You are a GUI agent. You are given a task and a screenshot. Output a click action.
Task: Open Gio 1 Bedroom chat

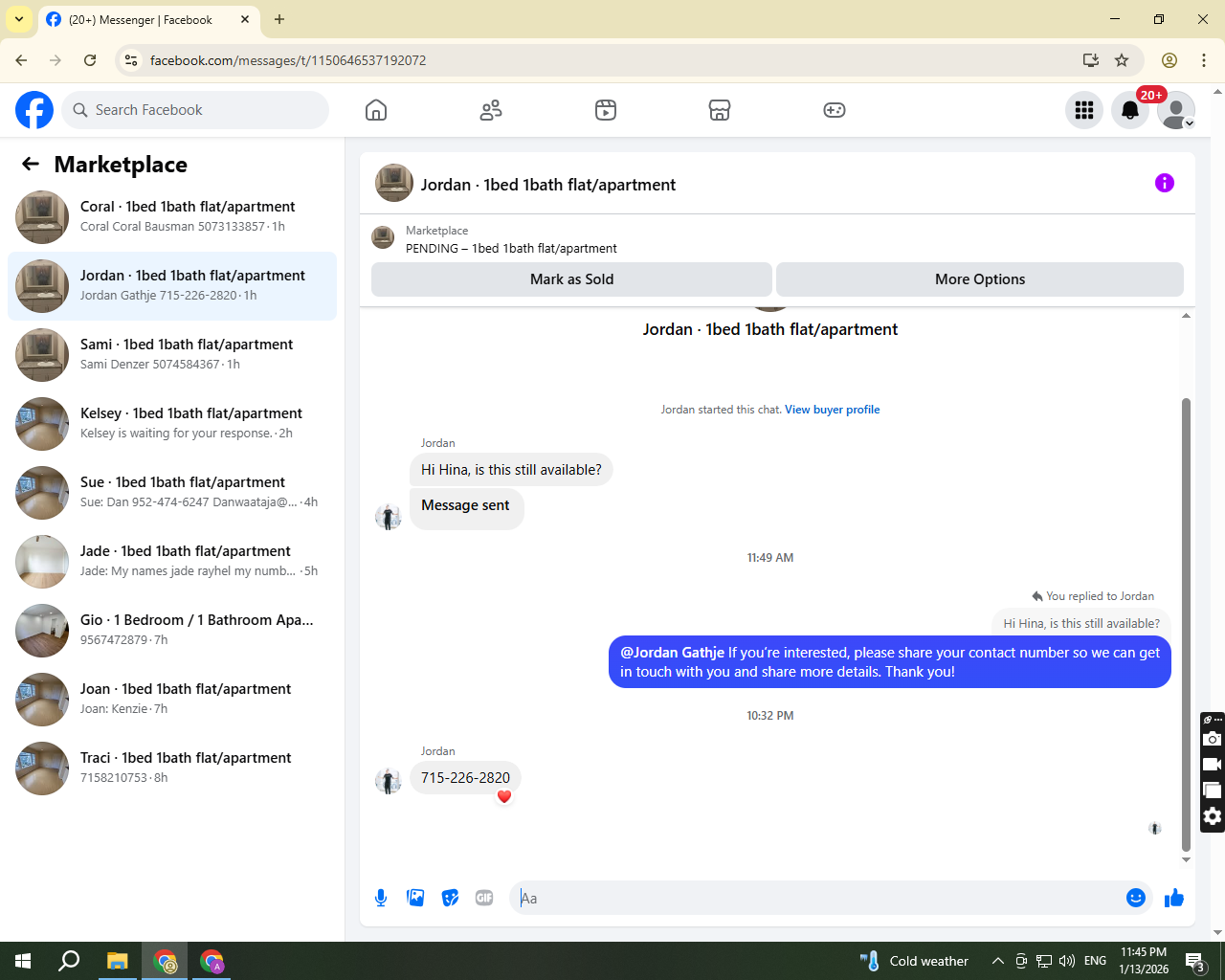click(172, 631)
